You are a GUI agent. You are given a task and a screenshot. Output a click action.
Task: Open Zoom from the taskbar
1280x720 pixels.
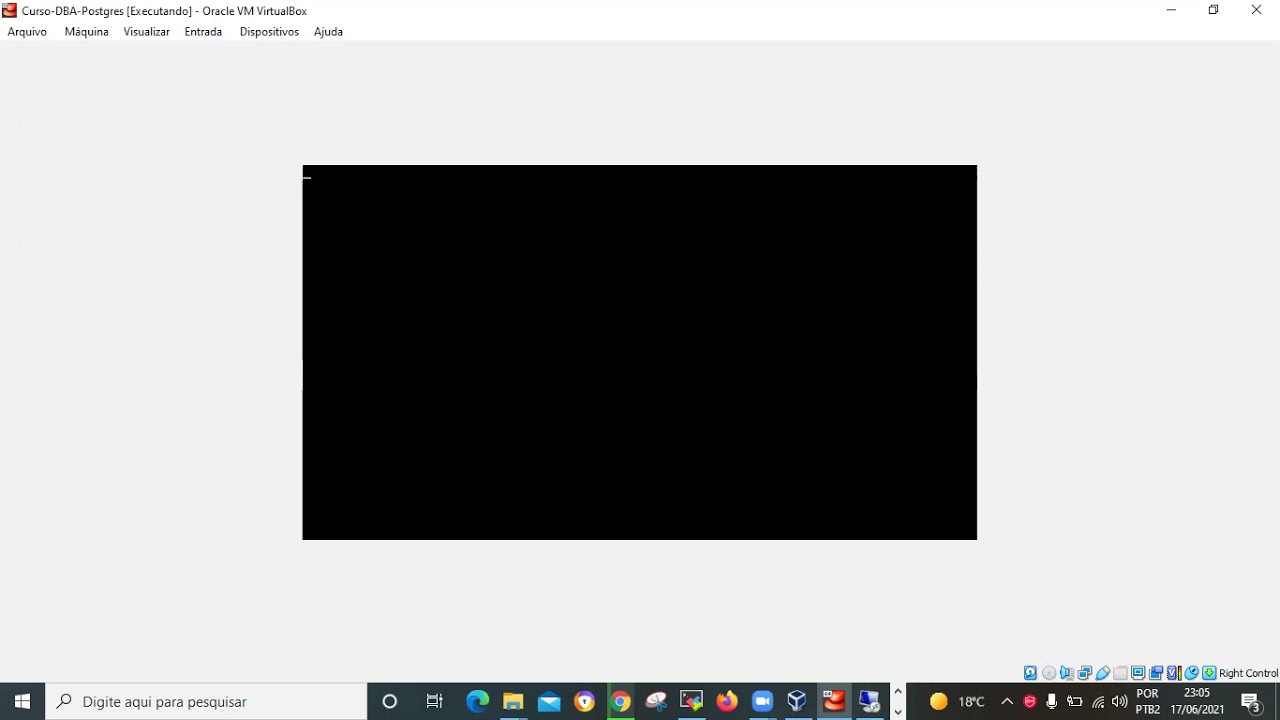click(x=763, y=701)
